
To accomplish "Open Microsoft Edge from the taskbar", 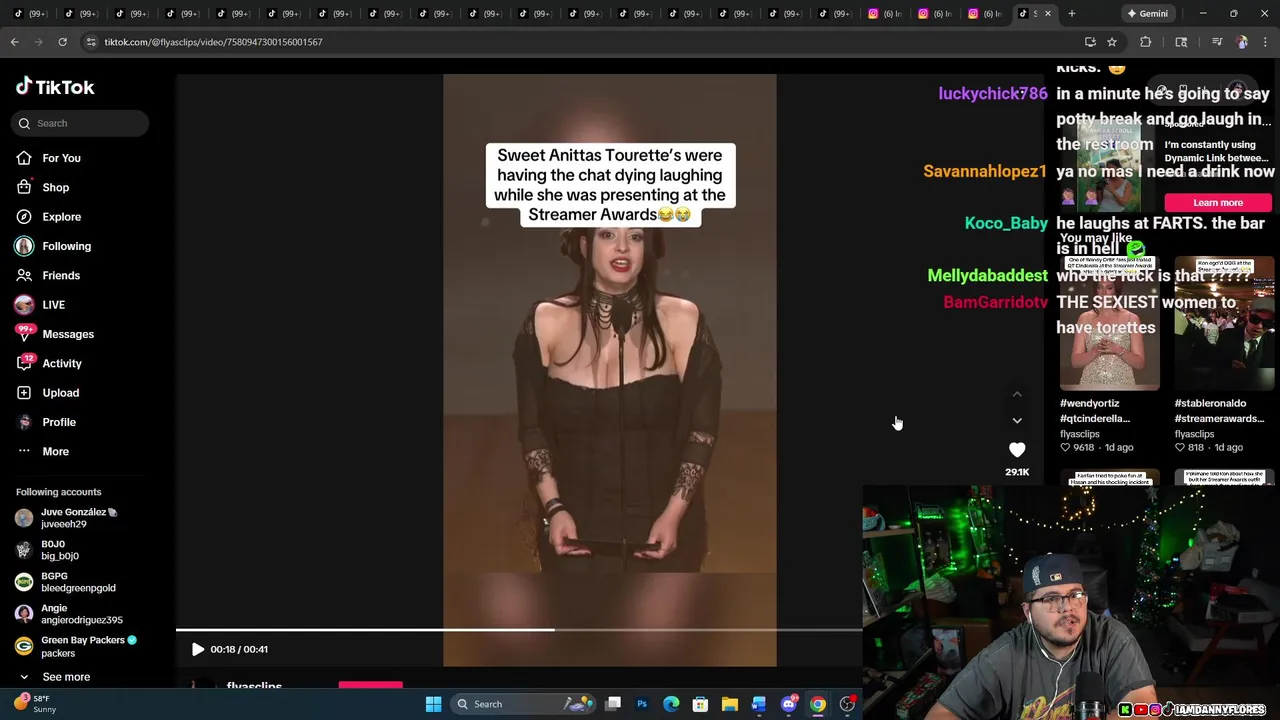I will [671, 704].
